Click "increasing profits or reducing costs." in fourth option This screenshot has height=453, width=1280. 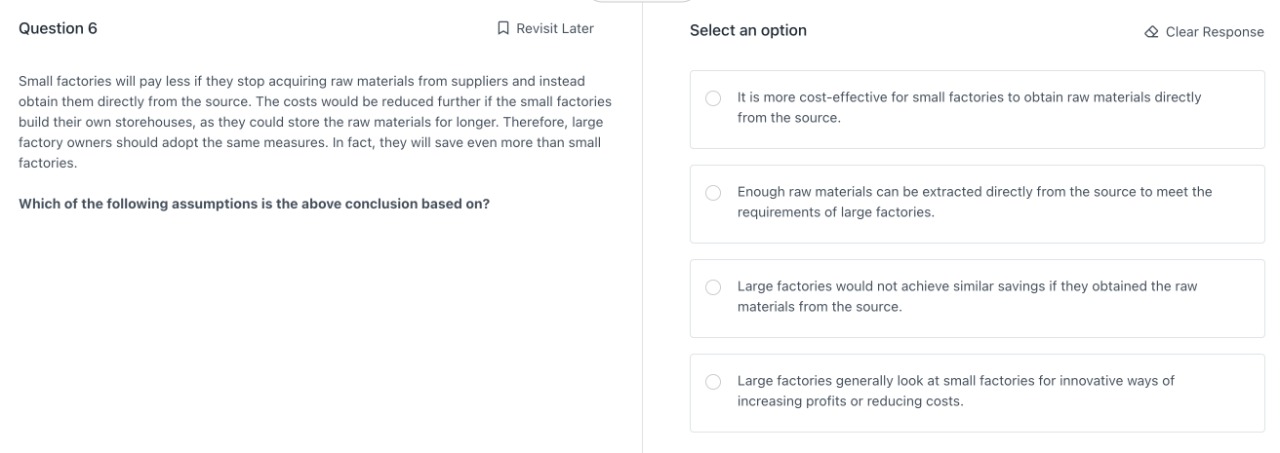click(x=850, y=402)
